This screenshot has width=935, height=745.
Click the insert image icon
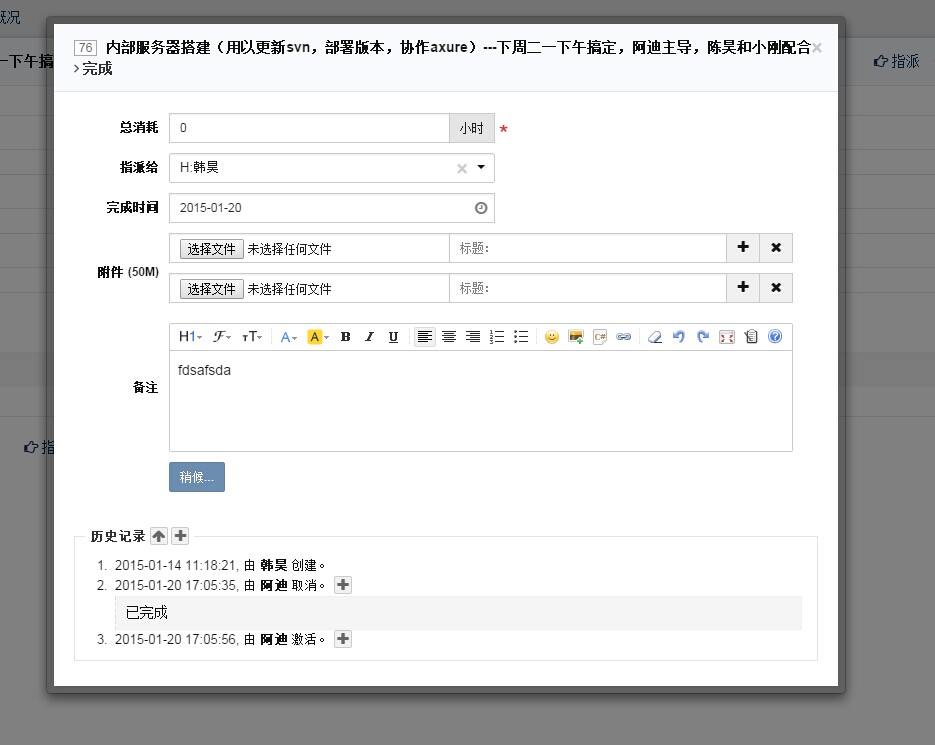pos(575,337)
